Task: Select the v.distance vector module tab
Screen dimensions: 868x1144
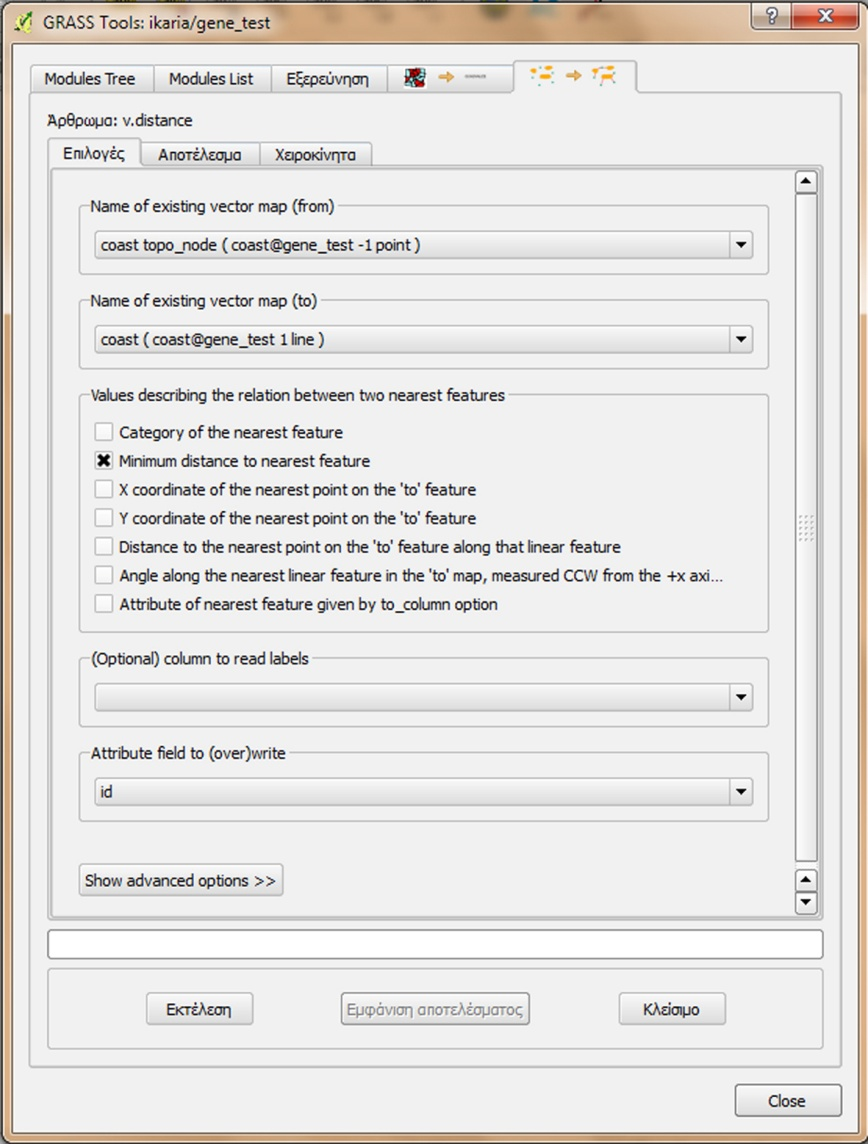Action: (x=574, y=76)
